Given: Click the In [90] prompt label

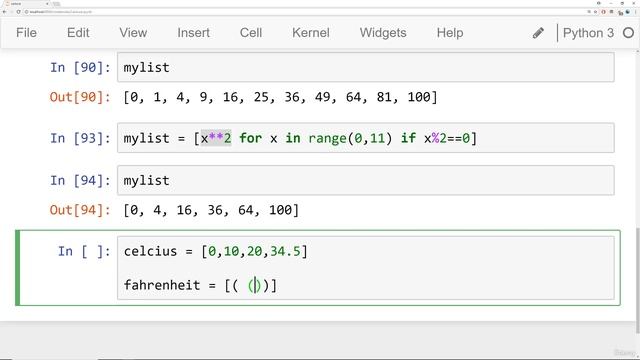Looking at the screenshot, I should (80, 67).
